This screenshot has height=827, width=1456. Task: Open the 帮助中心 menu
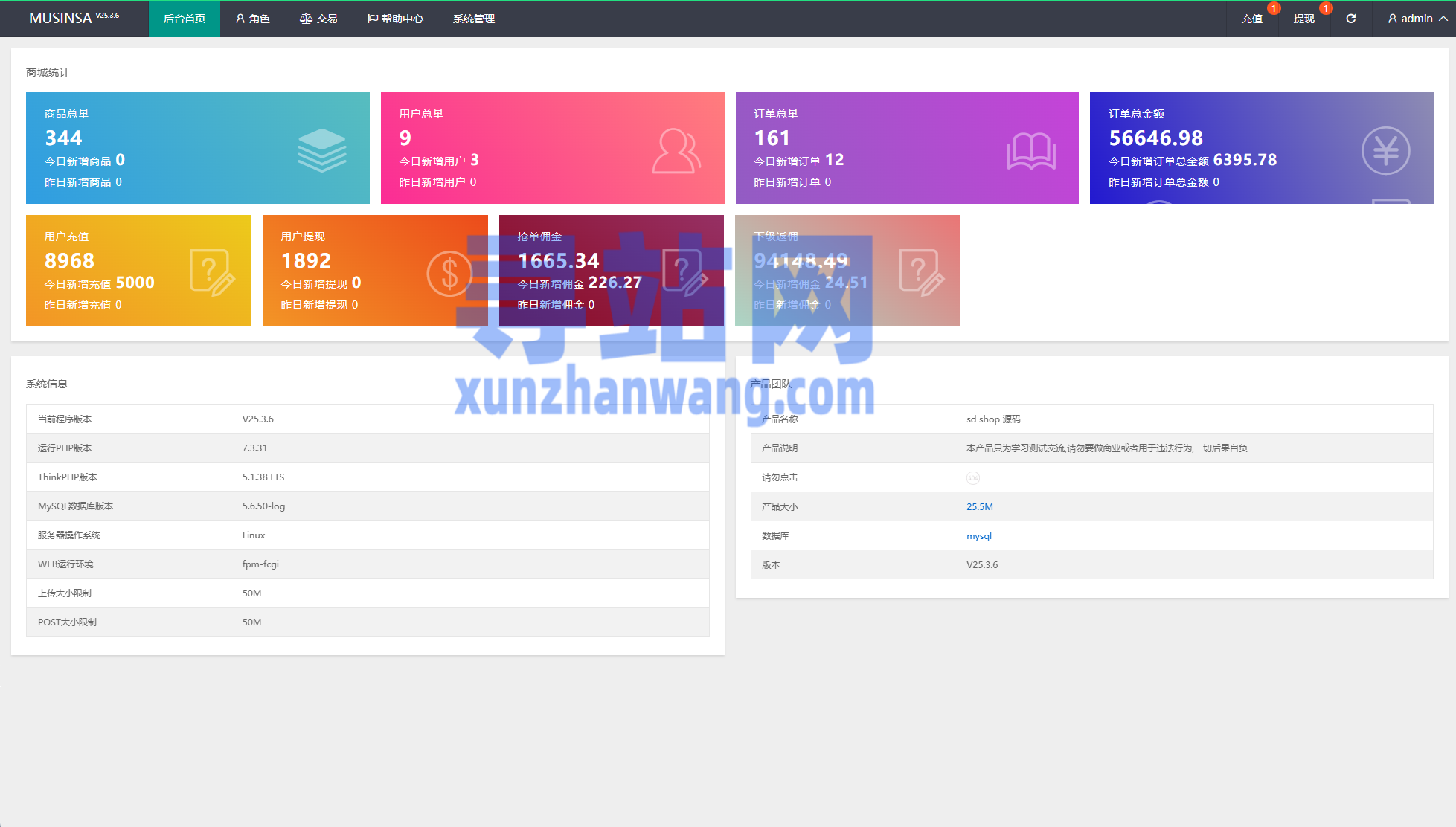click(x=395, y=19)
